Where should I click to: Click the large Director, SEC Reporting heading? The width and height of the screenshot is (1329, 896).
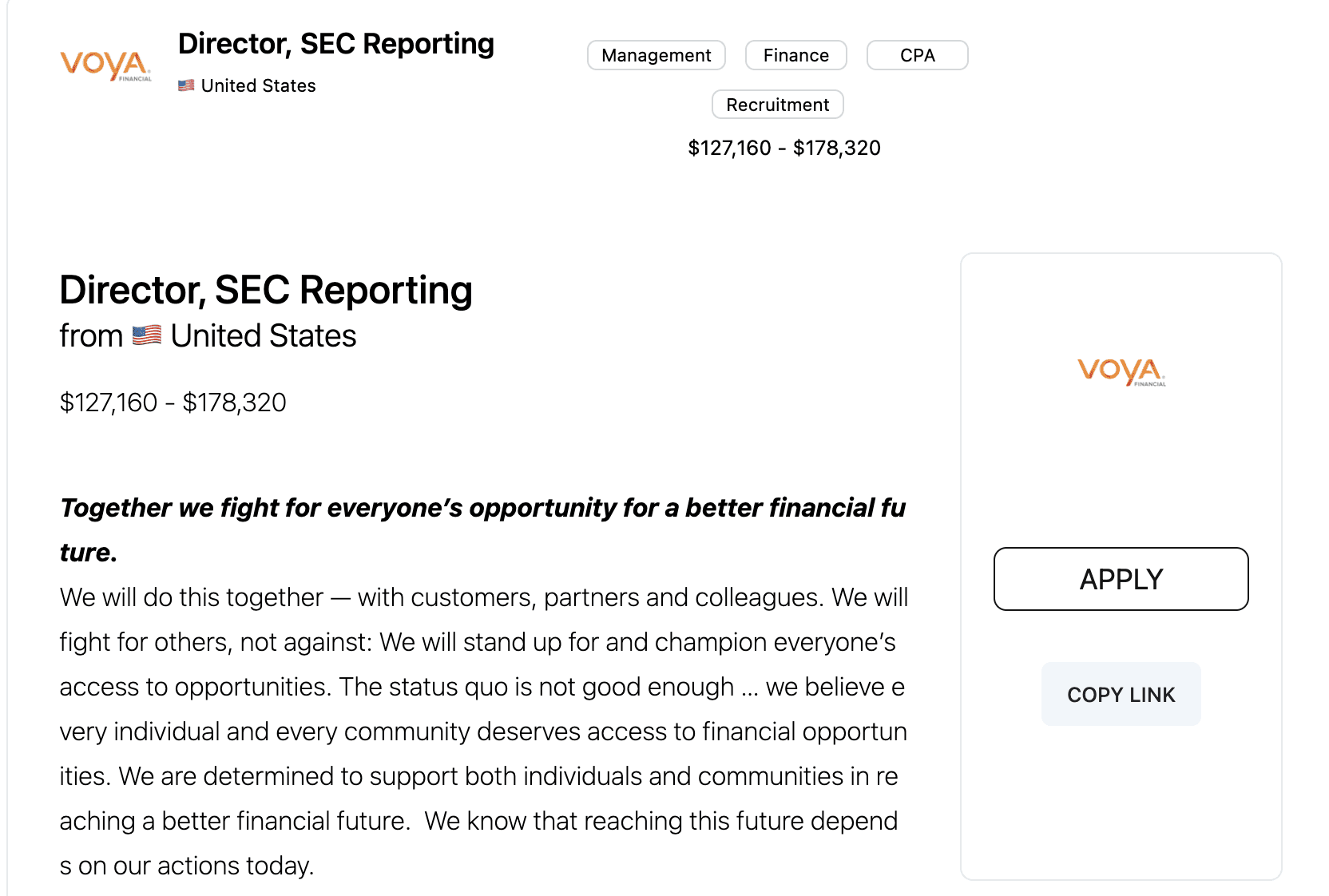coord(266,290)
